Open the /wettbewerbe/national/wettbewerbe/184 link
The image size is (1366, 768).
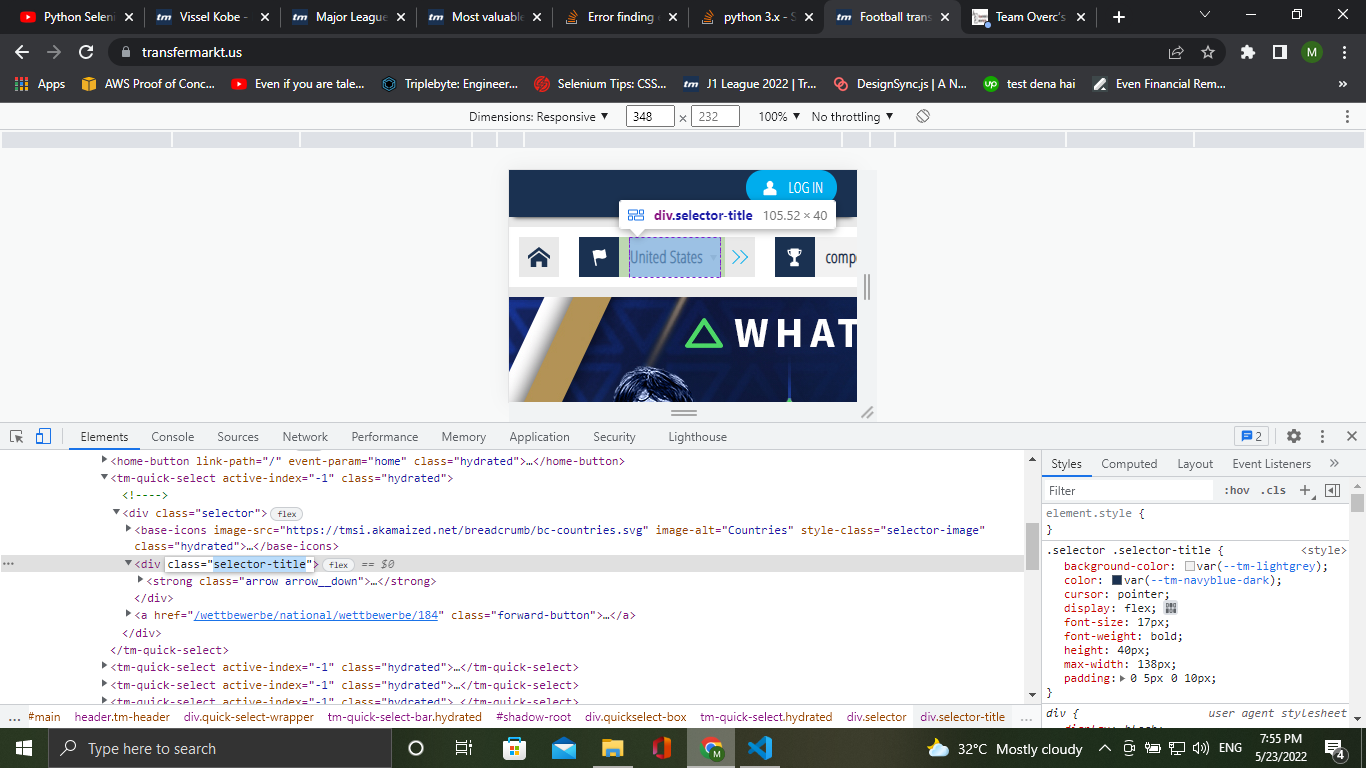point(316,615)
